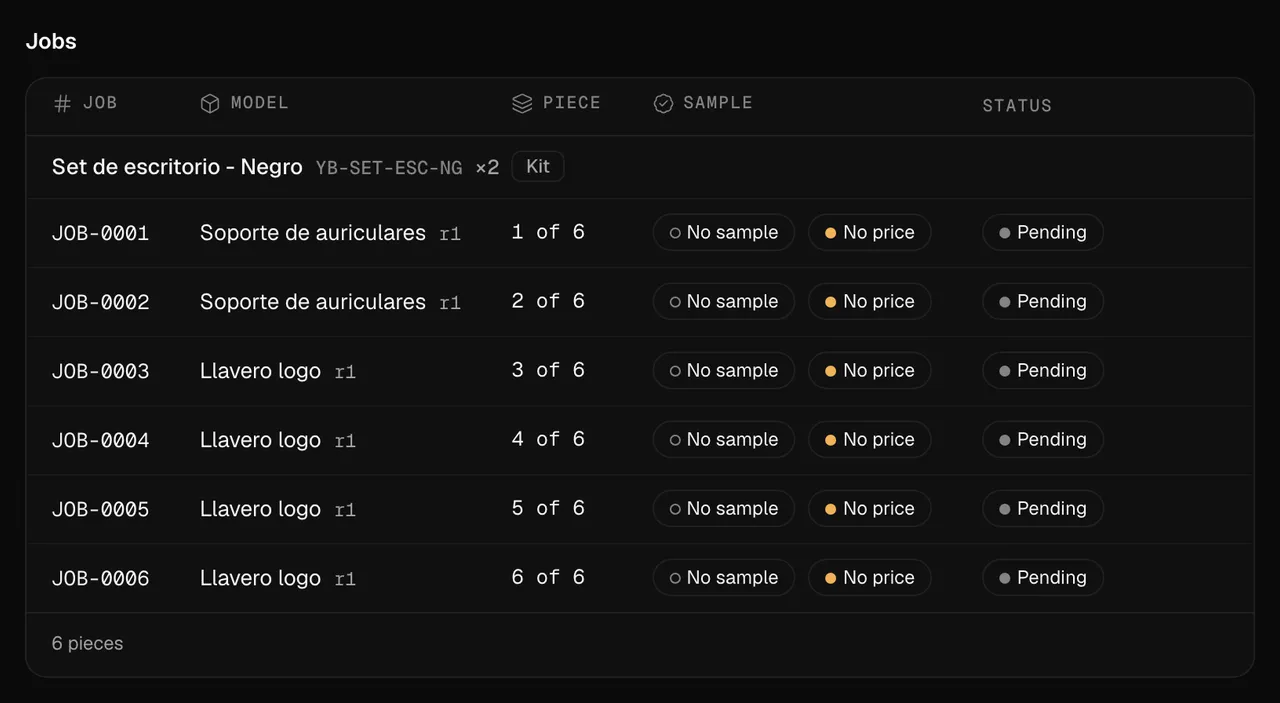Click the Jobs section heading
The height and width of the screenshot is (703, 1280).
tap(51, 41)
